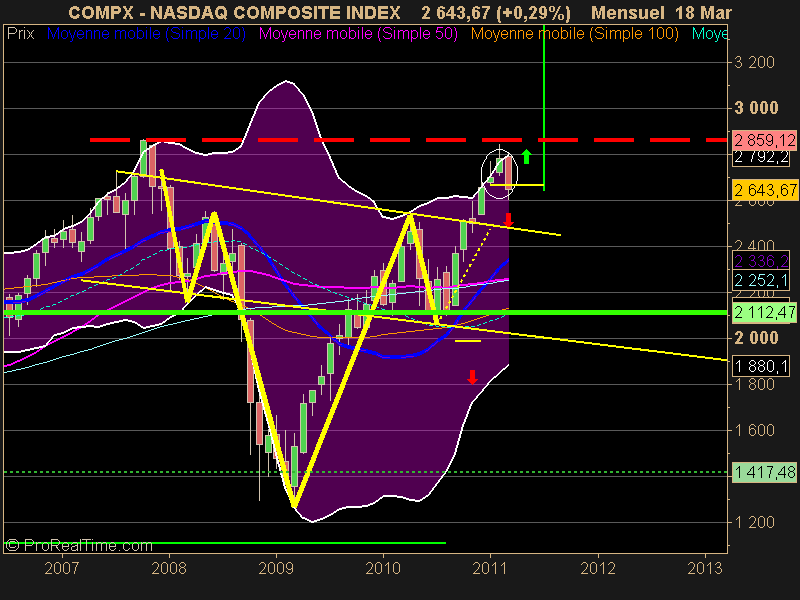Click the 2012 label on time axis
The width and height of the screenshot is (800, 600).
[x=598, y=568]
